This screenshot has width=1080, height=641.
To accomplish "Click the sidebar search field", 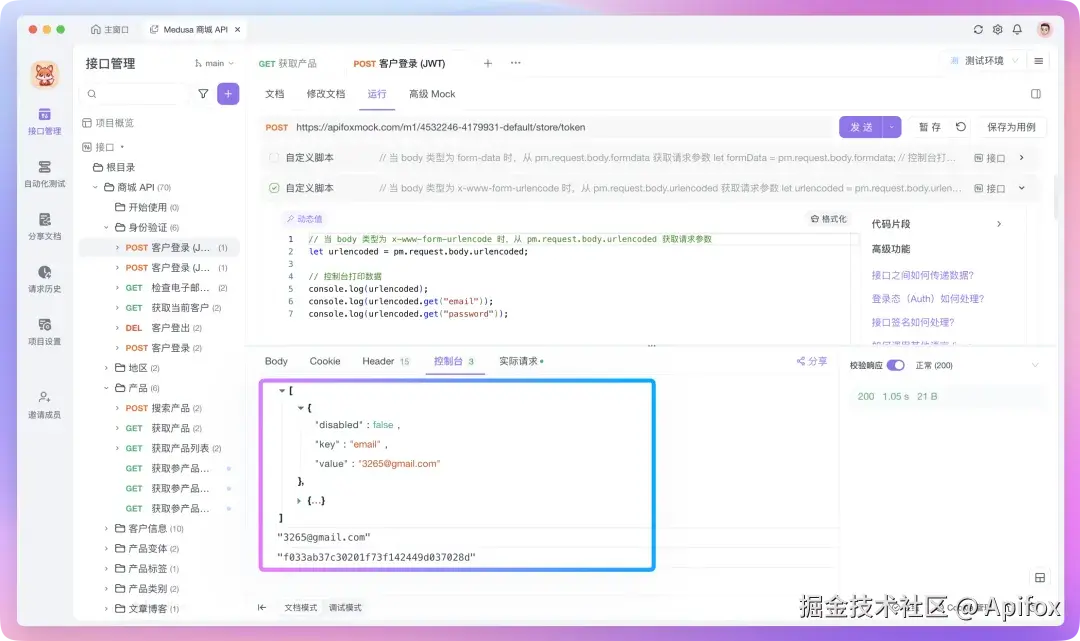I will (135, 94).
